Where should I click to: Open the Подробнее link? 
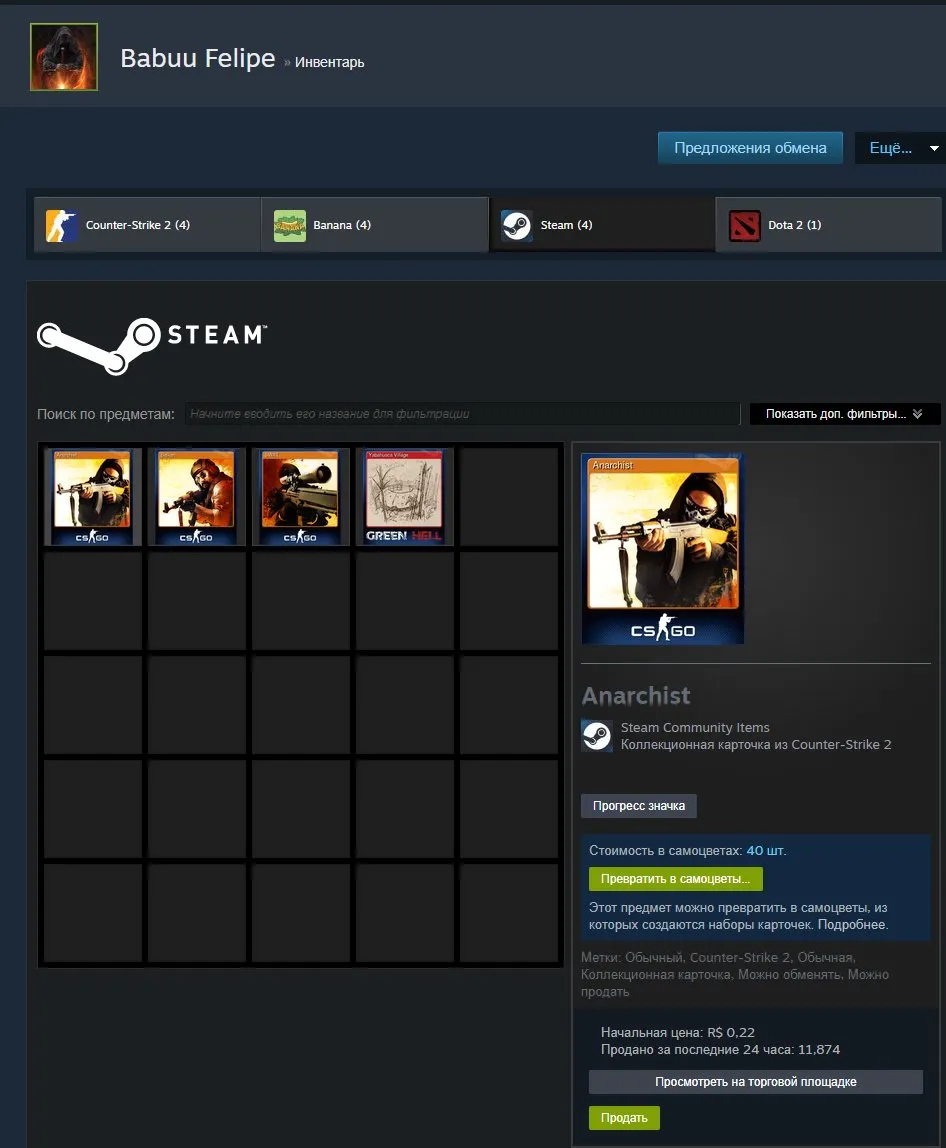852,925
